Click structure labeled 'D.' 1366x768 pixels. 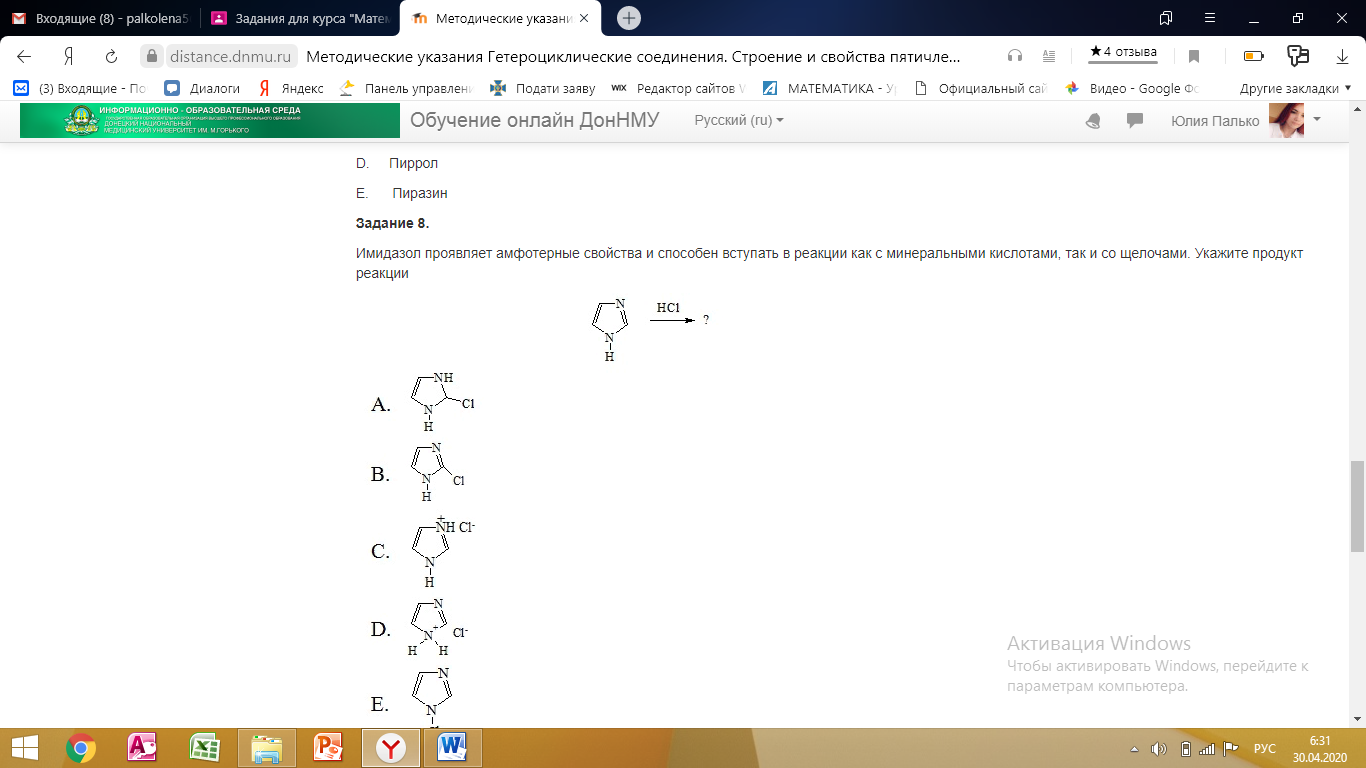point(437,627)
